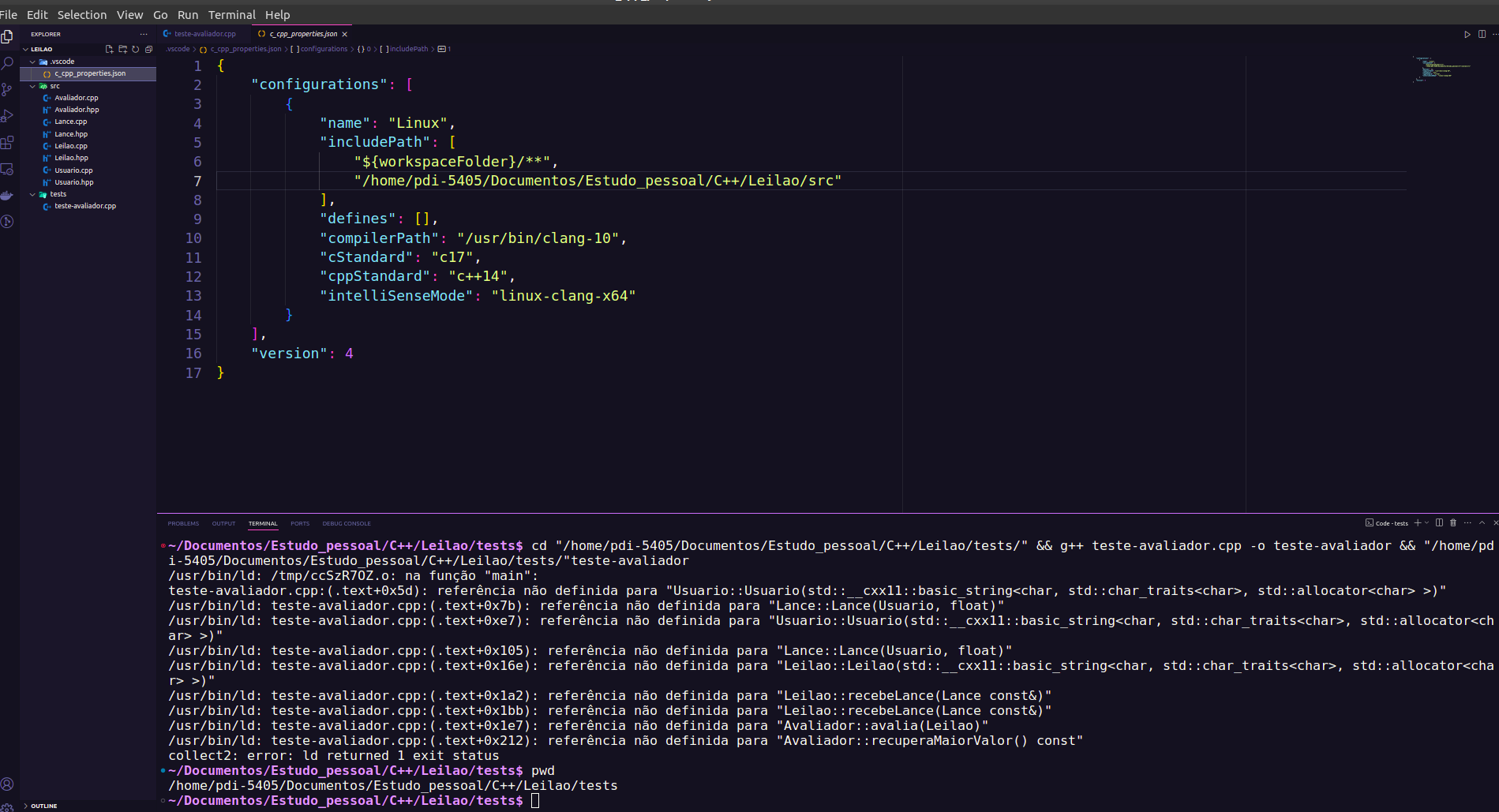Open the Docker view in activity bar

tap(7, 195)
